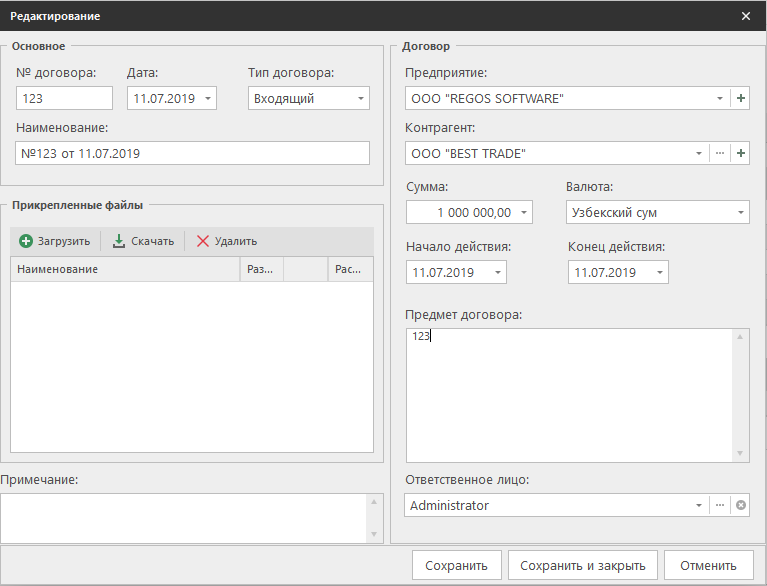The height and width of the screenshot is (586, 767).
Task: Open Контрагент selection dialog via ellipsis
Action: (720, 153)
